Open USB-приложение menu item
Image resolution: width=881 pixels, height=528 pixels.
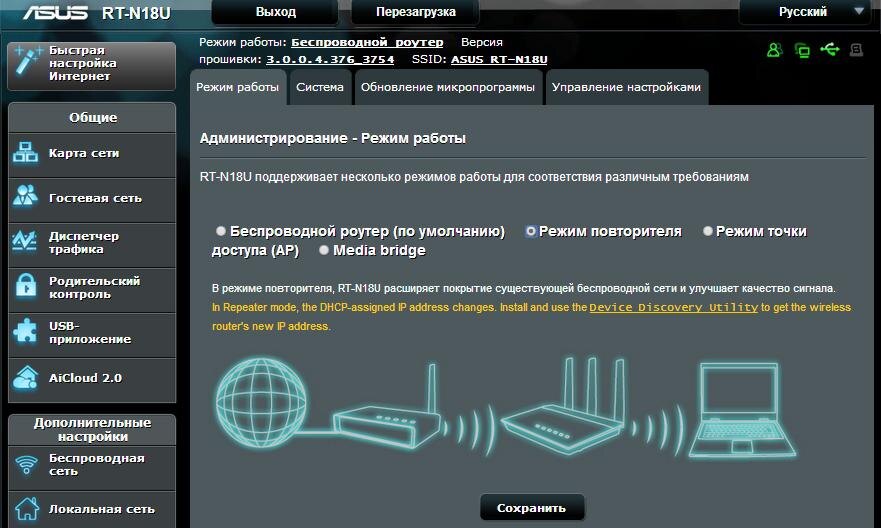point(92,333)
